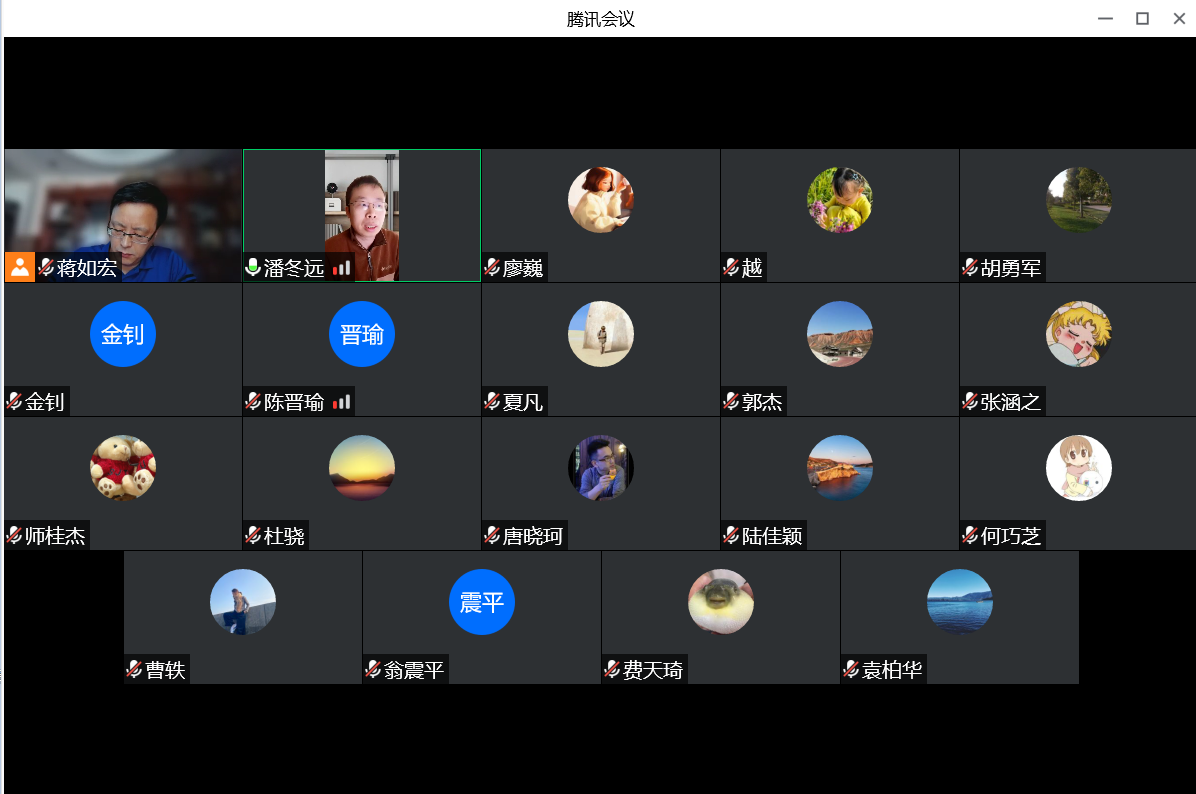Click muted mic icon next to 夏凡

492,401
